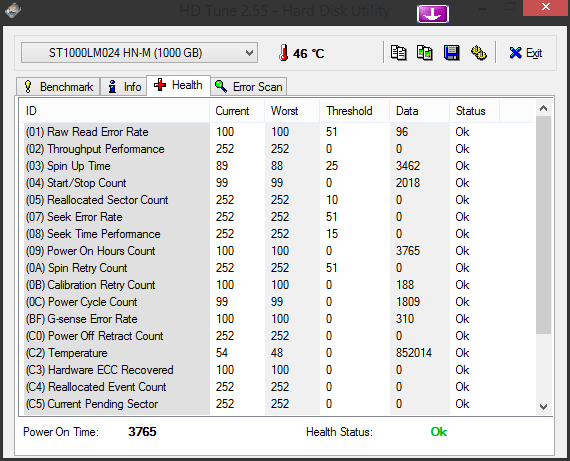The width and height of the screenshot is (570, 461).
Task: Close the HD Tune window
Action: [x=546, y=7]
